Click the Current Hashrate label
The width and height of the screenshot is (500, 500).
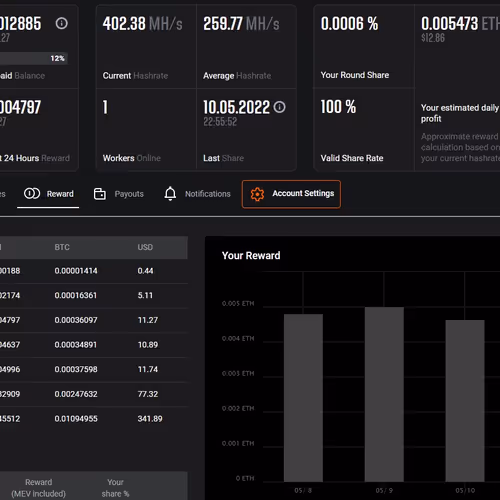(135, 76)
